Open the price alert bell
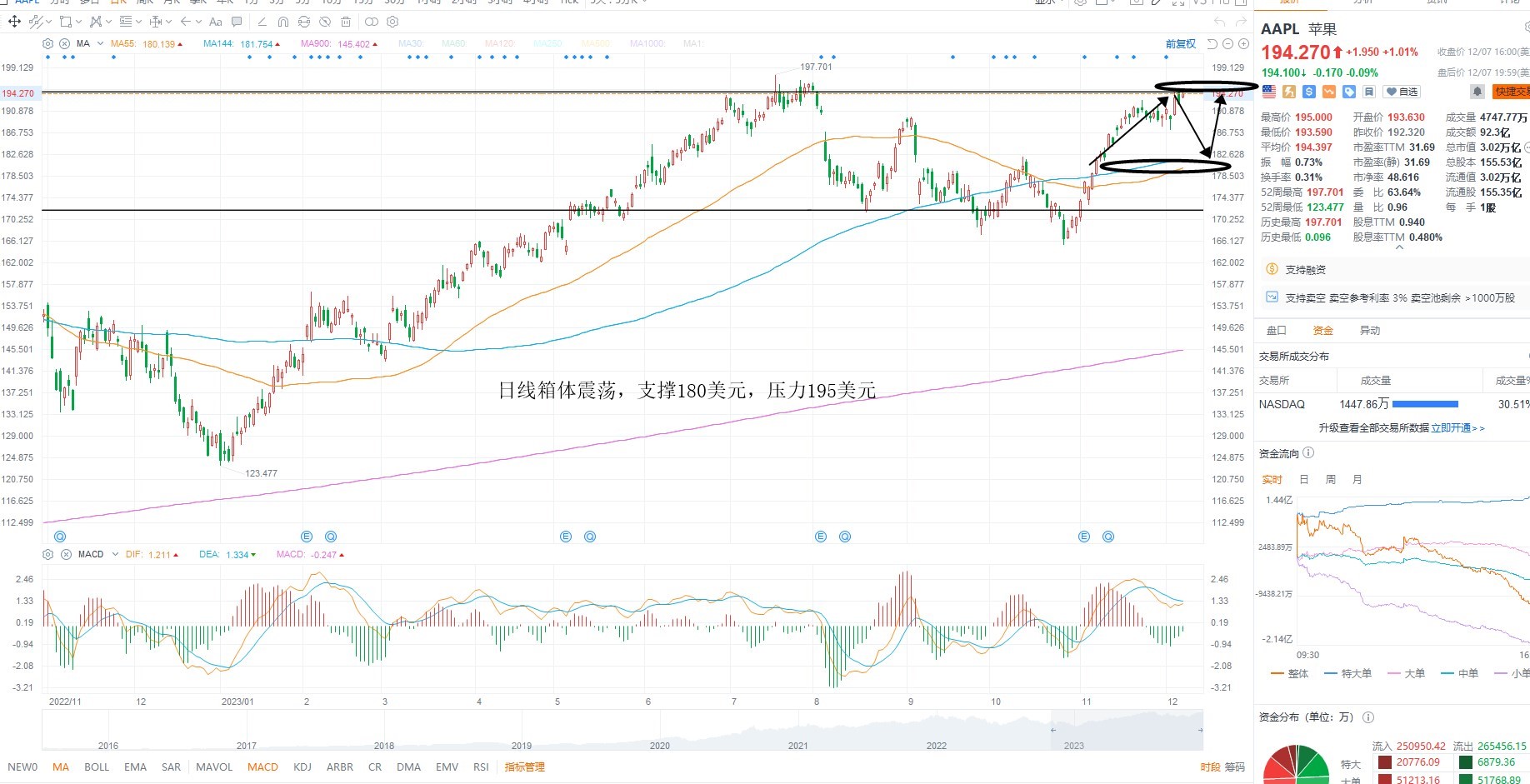1530x784 pixels. coord(1477,92)
